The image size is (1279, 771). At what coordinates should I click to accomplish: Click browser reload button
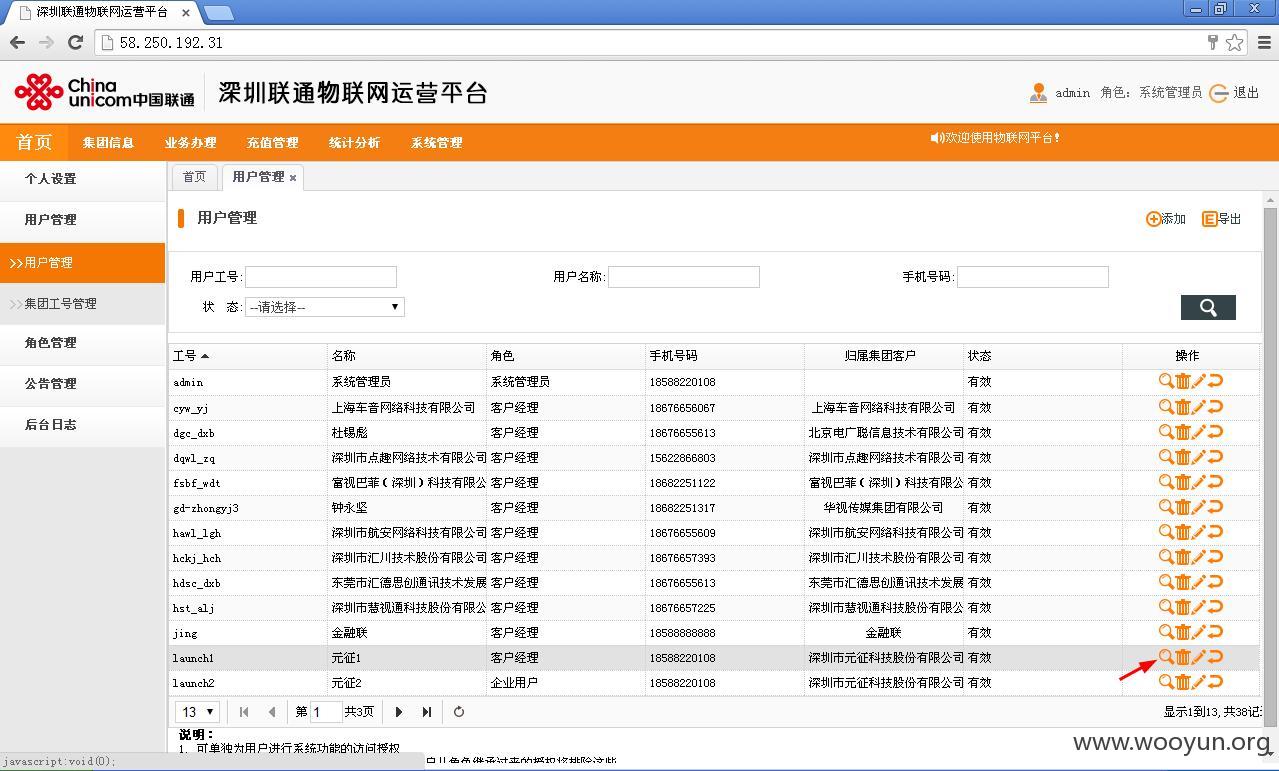(75, 42)
